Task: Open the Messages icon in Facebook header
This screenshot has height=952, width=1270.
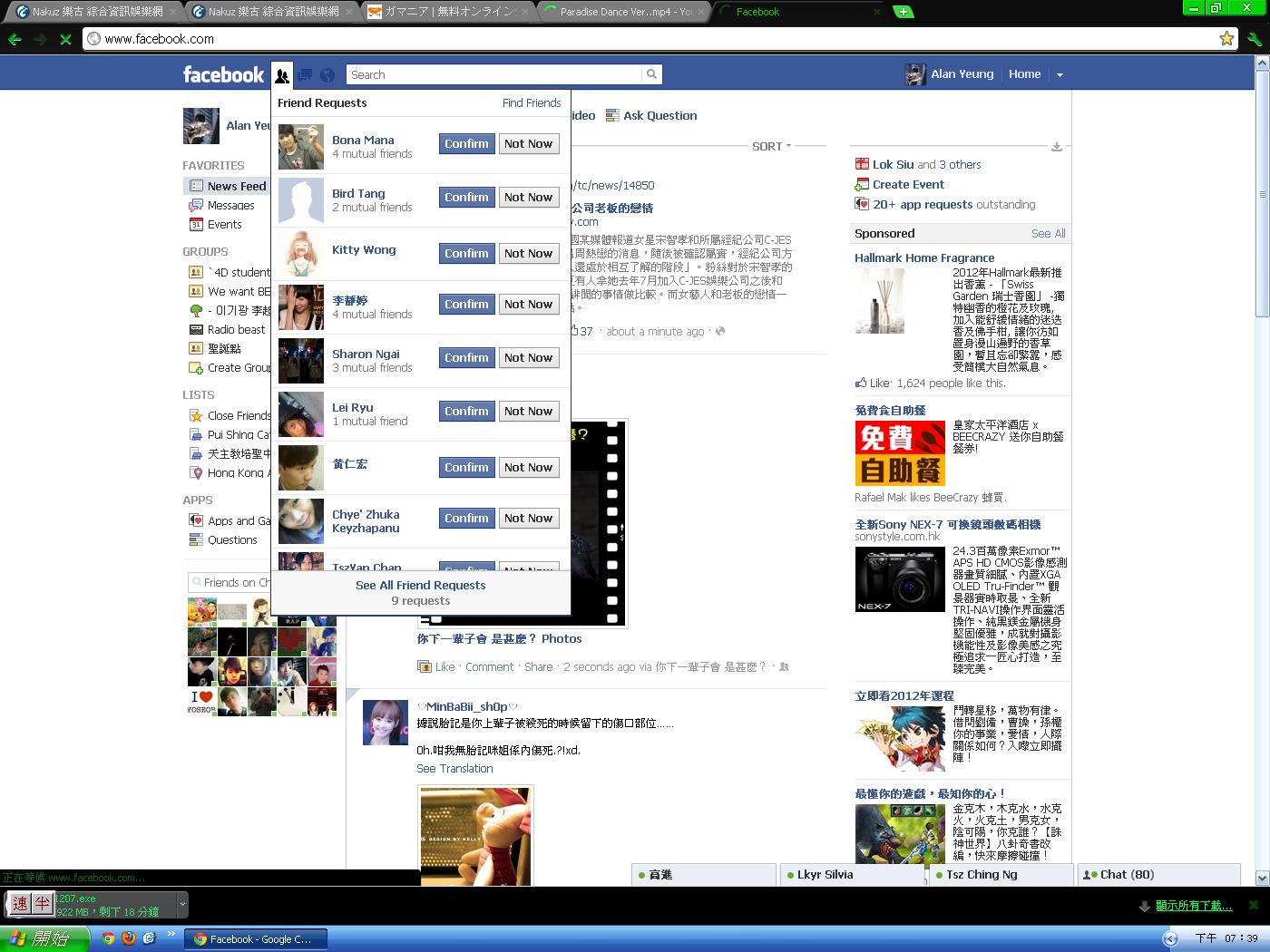Action: coord(305,75)
